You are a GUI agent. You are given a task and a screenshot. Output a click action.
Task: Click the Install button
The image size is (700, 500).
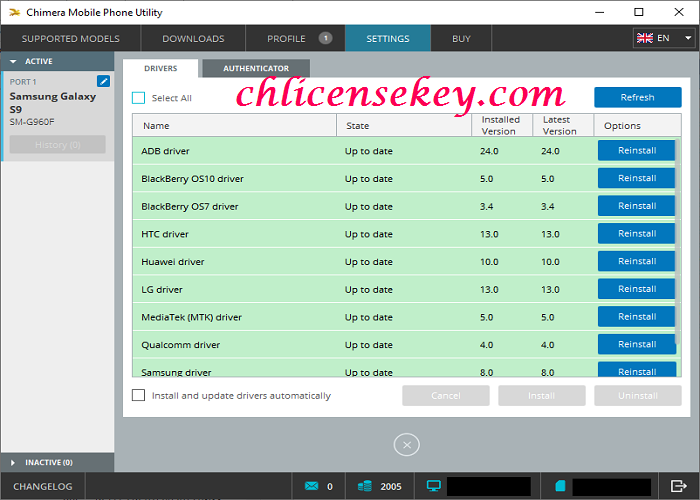(x=542, y=396)
